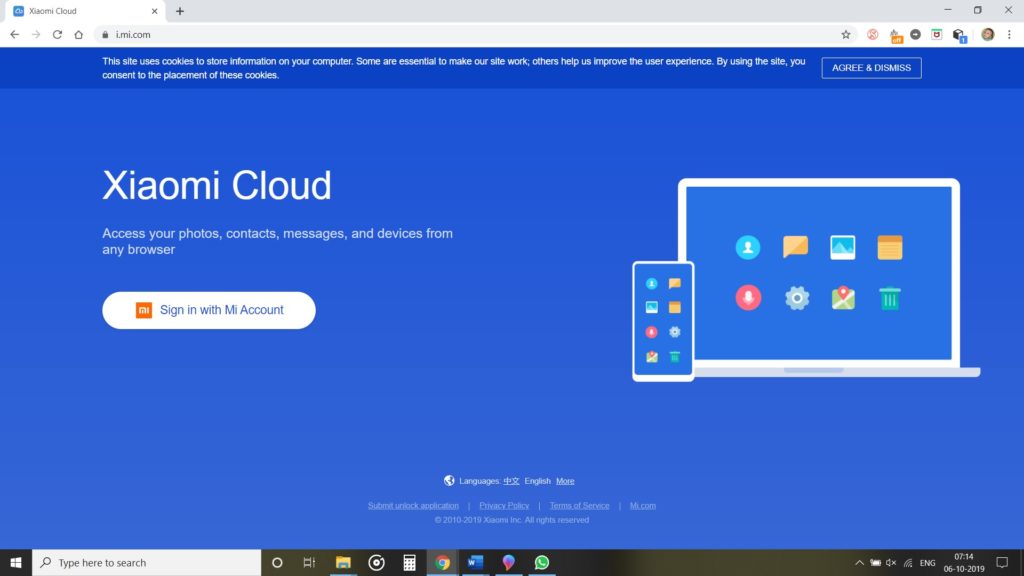Select the English language option
The width and height of the screenshot is (1024, 576).
(x=537, y=481)
